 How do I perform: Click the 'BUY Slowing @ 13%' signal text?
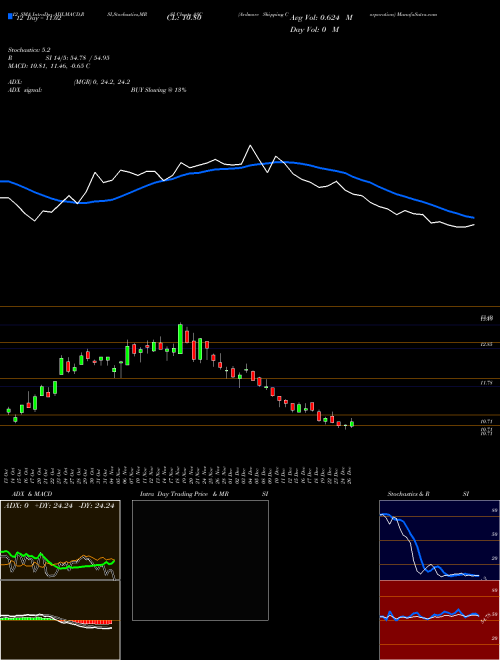158,90
